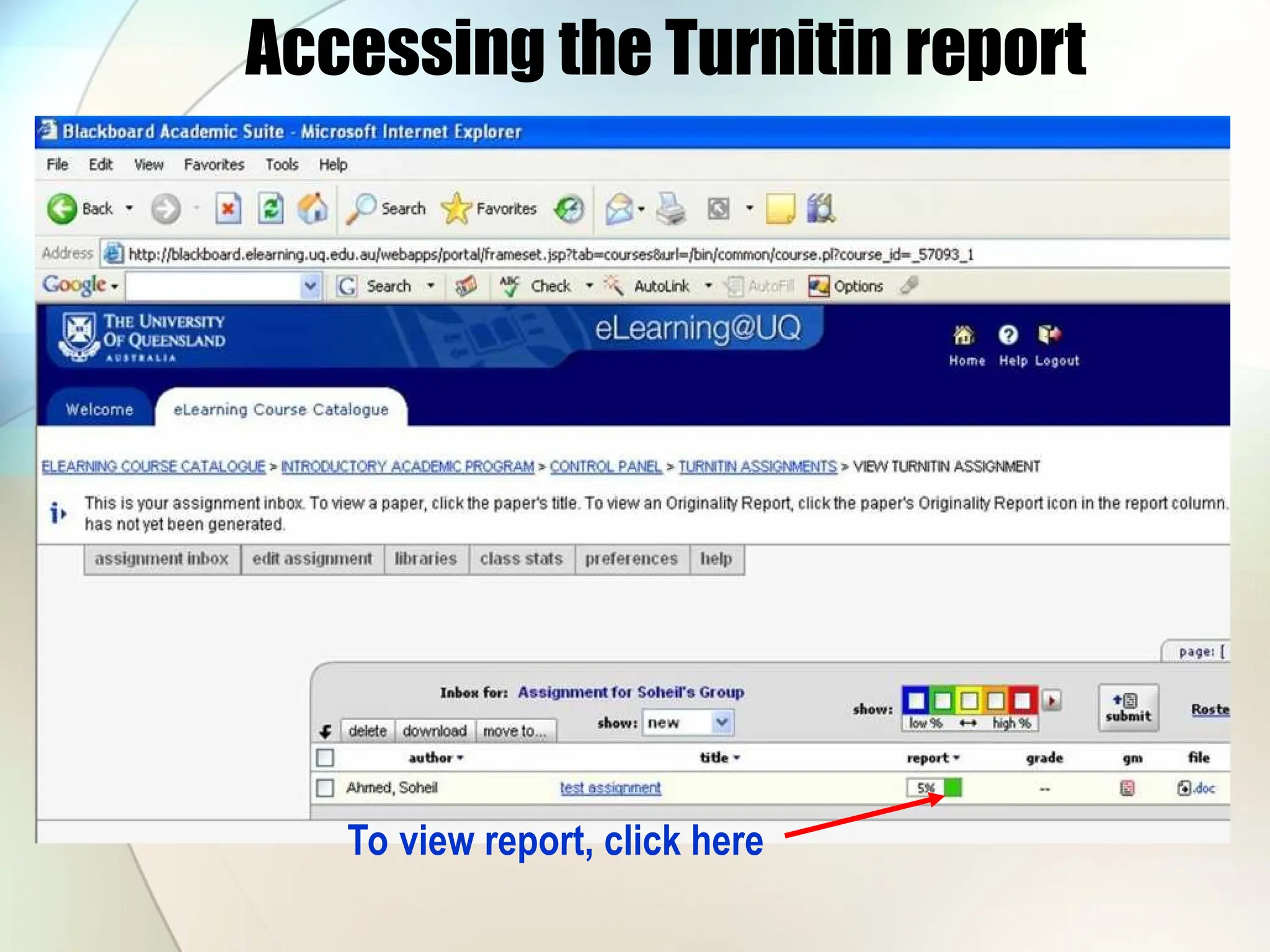Click the arrow beside the color filter boxes
The image size is (1270, 952).
click(1051, 701)
